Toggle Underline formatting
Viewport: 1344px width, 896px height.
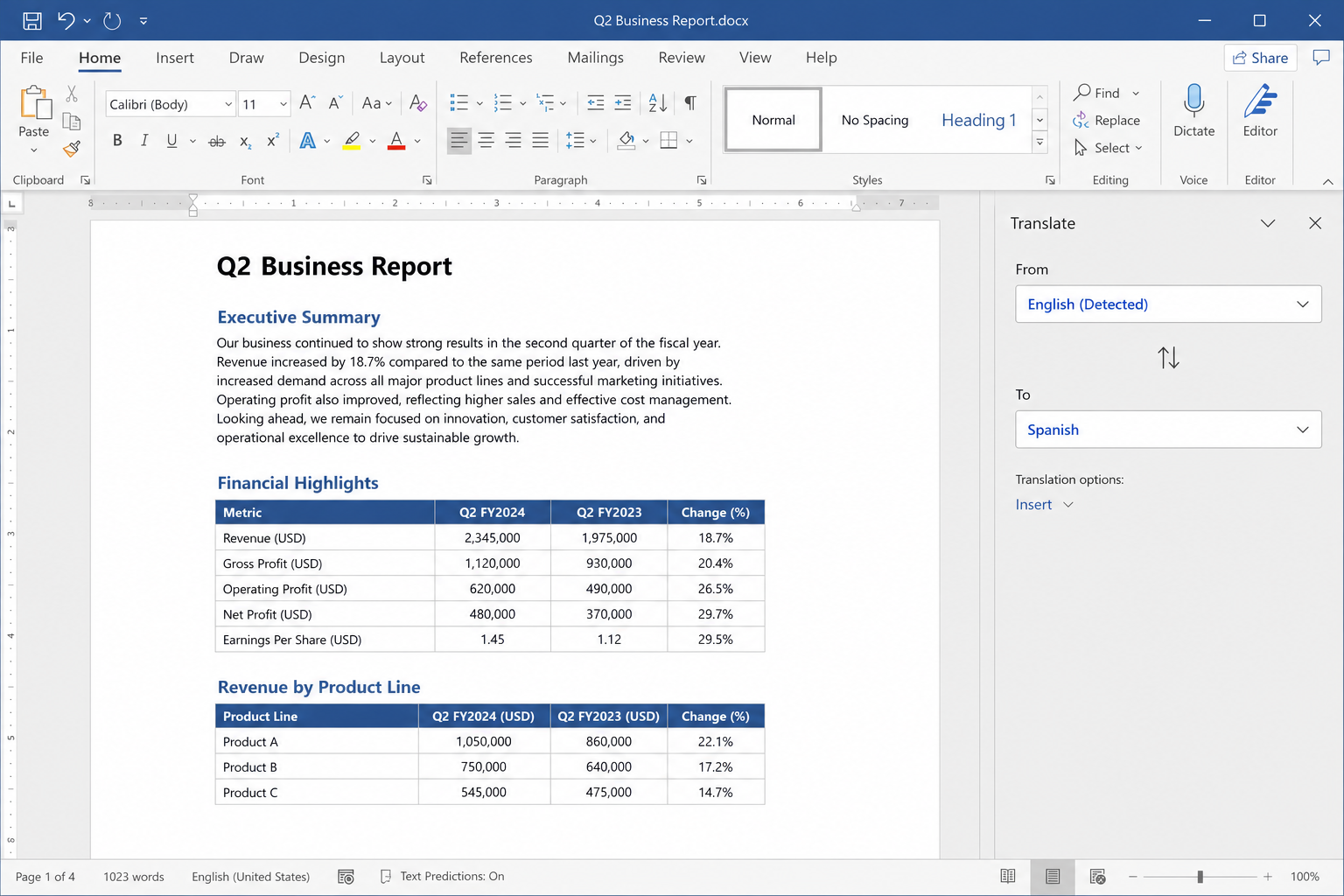click(171, 141)
